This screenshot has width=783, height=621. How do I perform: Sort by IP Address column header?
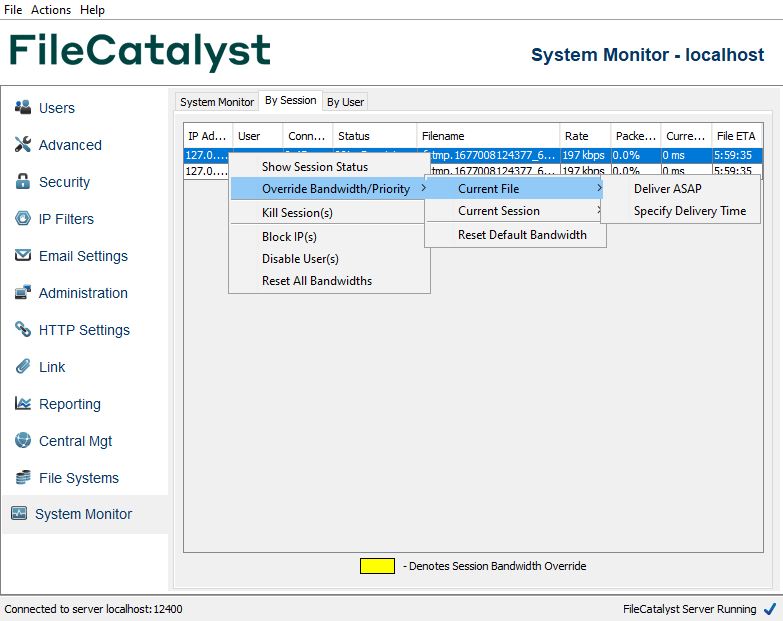coord(208,136)
